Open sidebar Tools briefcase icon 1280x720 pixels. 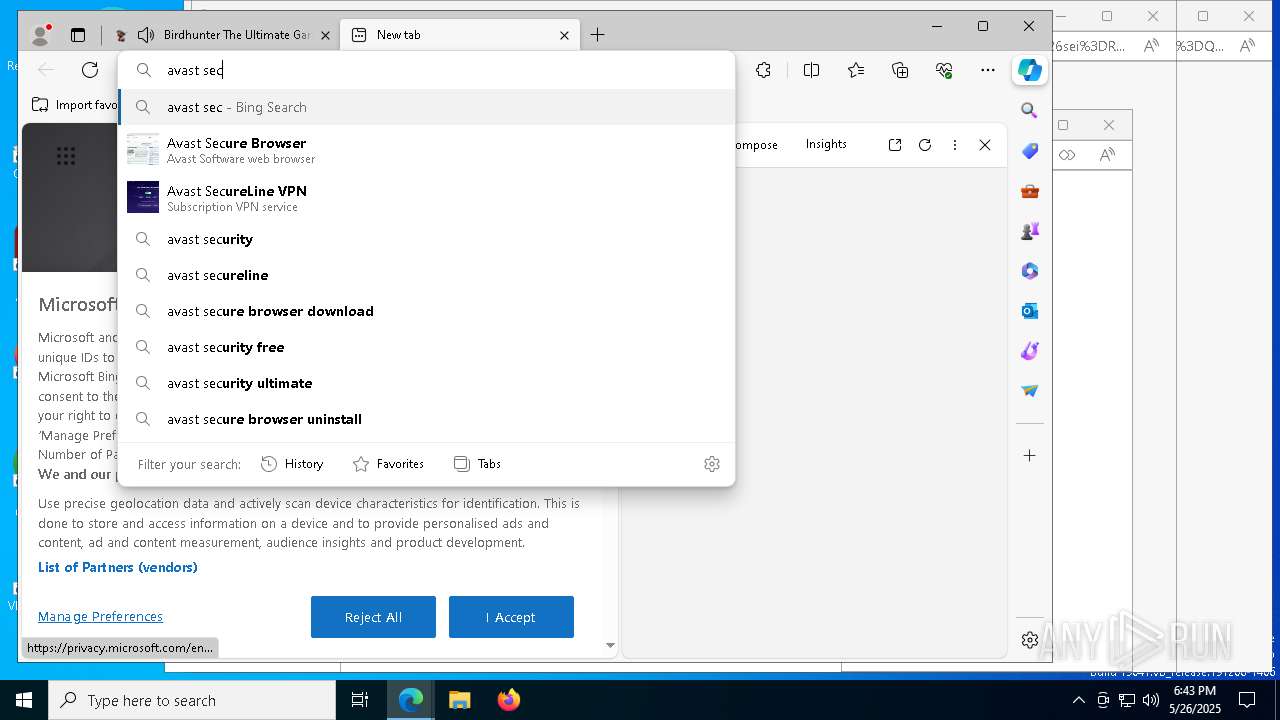1029,191
